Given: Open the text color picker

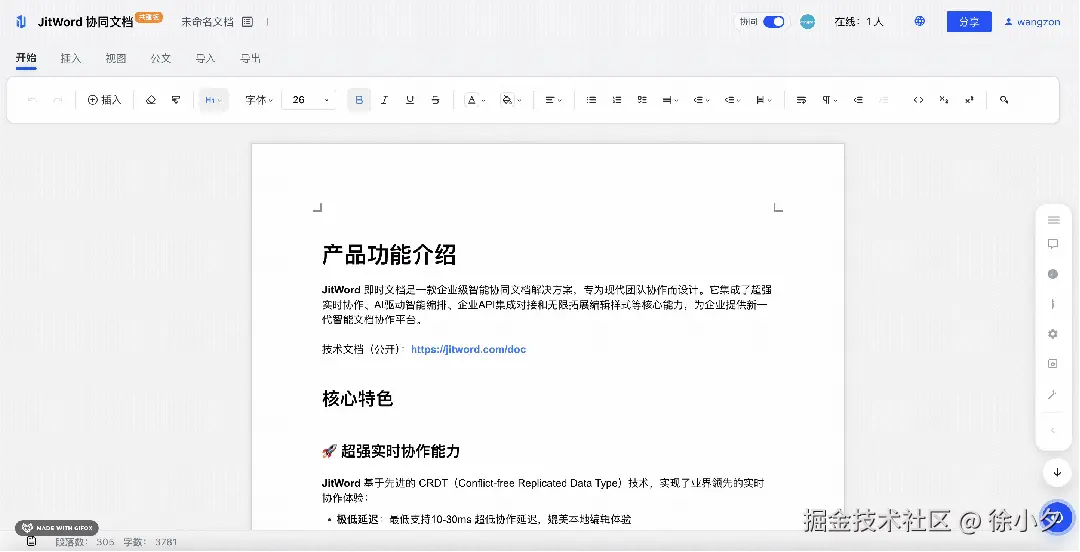Looking at the screenshot, I should click(x=475, y=100).
